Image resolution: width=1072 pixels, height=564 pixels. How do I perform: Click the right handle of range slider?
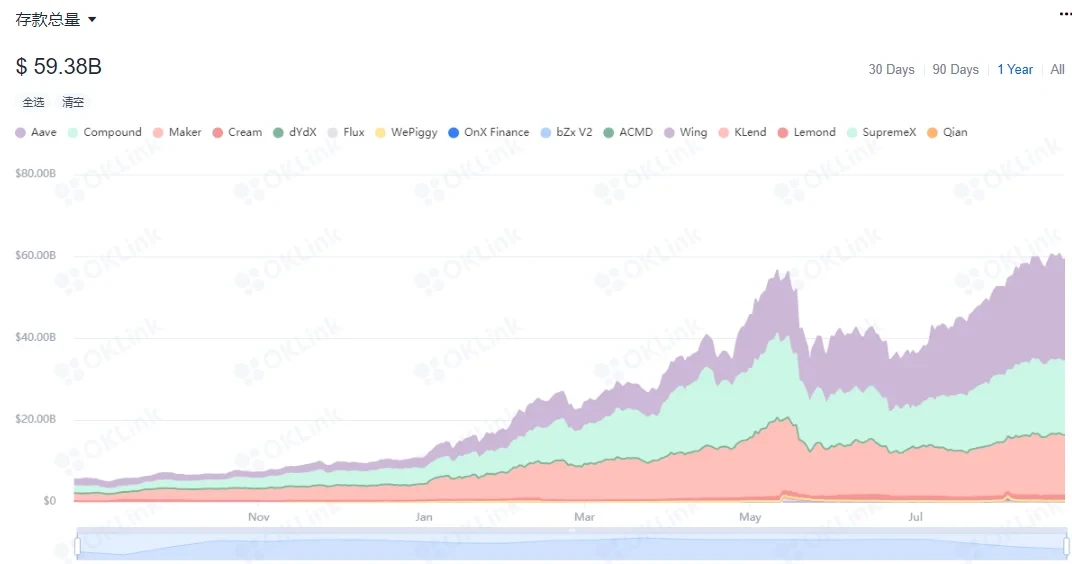1066,546
